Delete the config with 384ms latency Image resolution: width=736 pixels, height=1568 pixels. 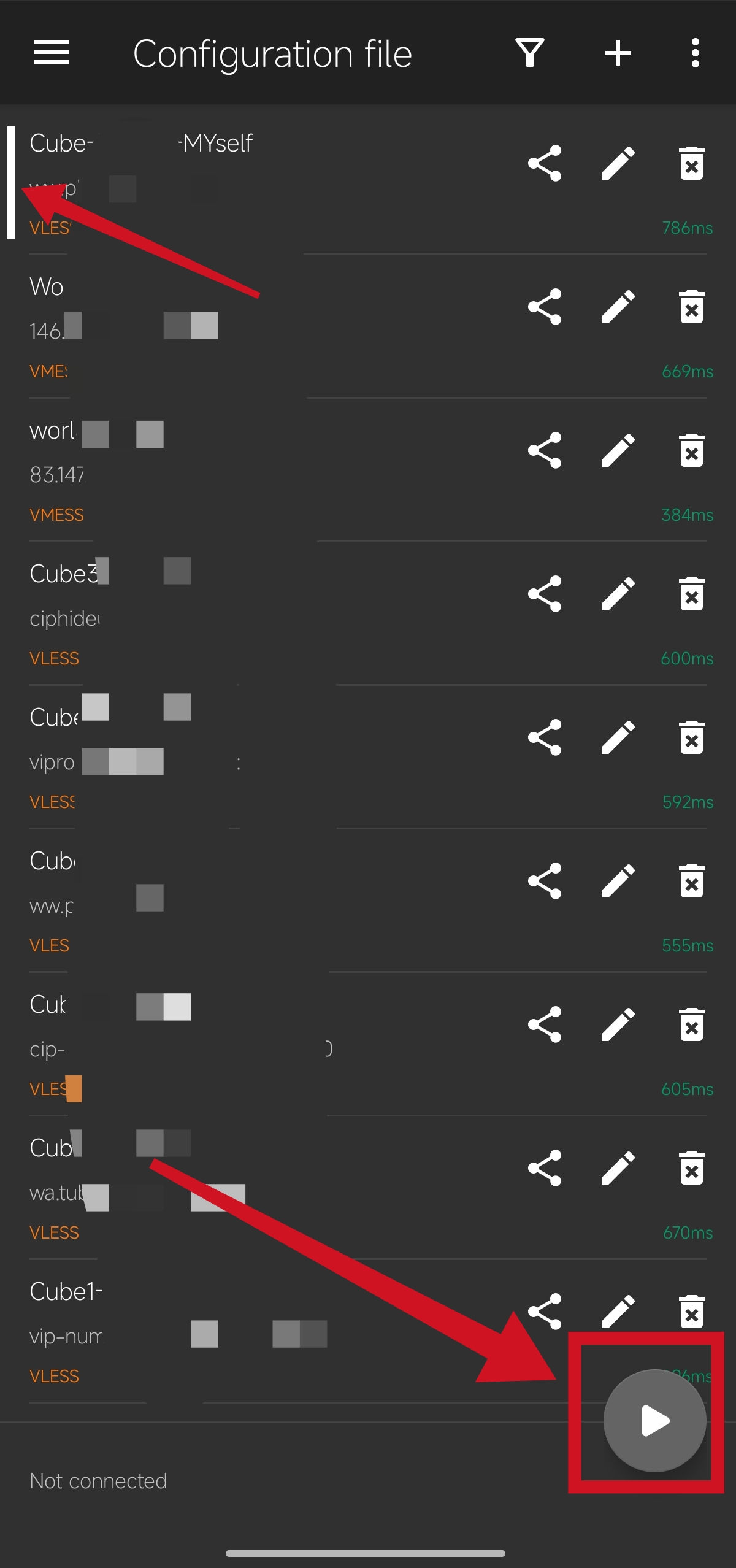[x=691, y=450]
